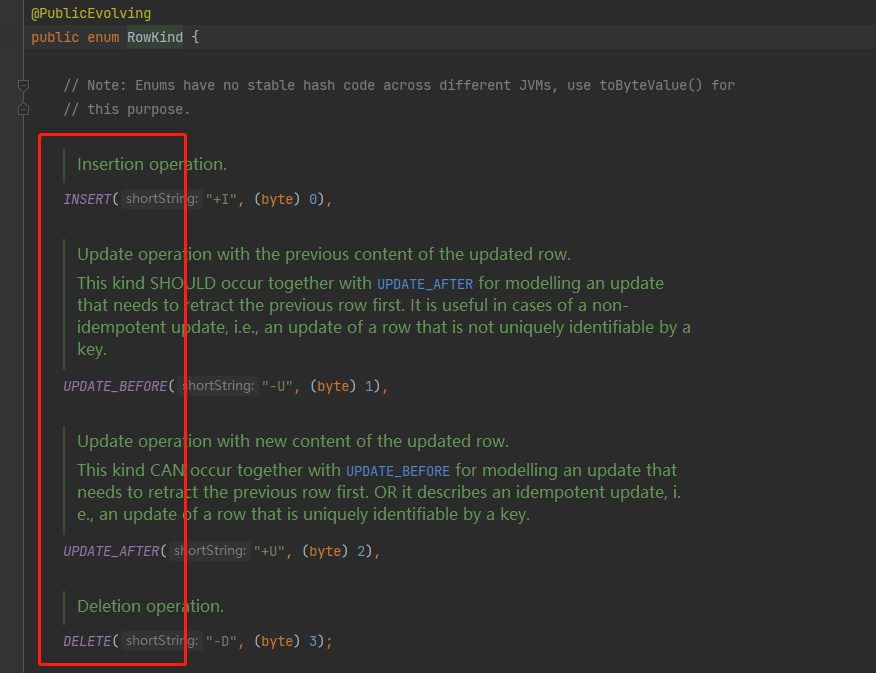Click the UPDATE_AFTER enum constant
The image size is (876, 673).
(x=112, y=551)
